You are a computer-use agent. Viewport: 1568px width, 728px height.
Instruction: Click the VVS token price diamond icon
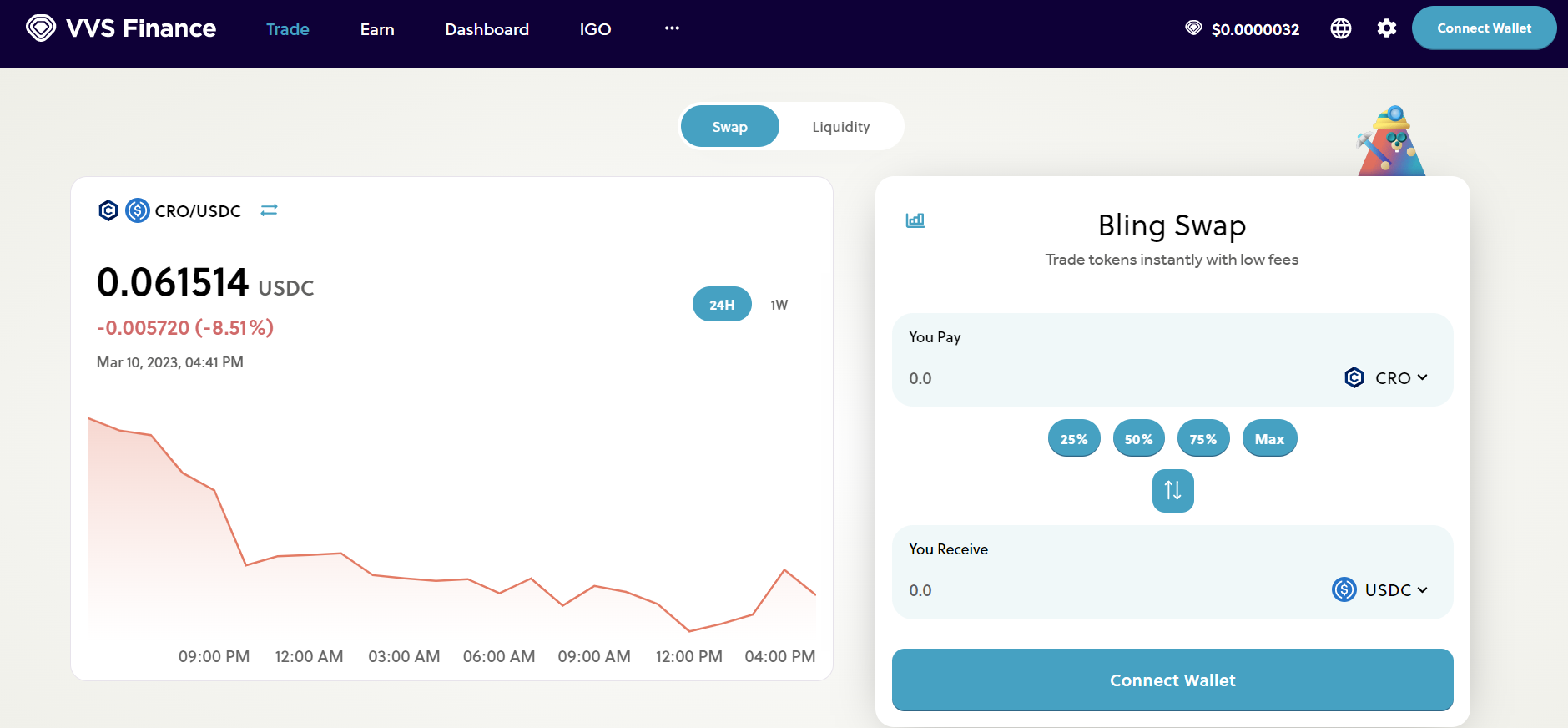pos(1194,28)
